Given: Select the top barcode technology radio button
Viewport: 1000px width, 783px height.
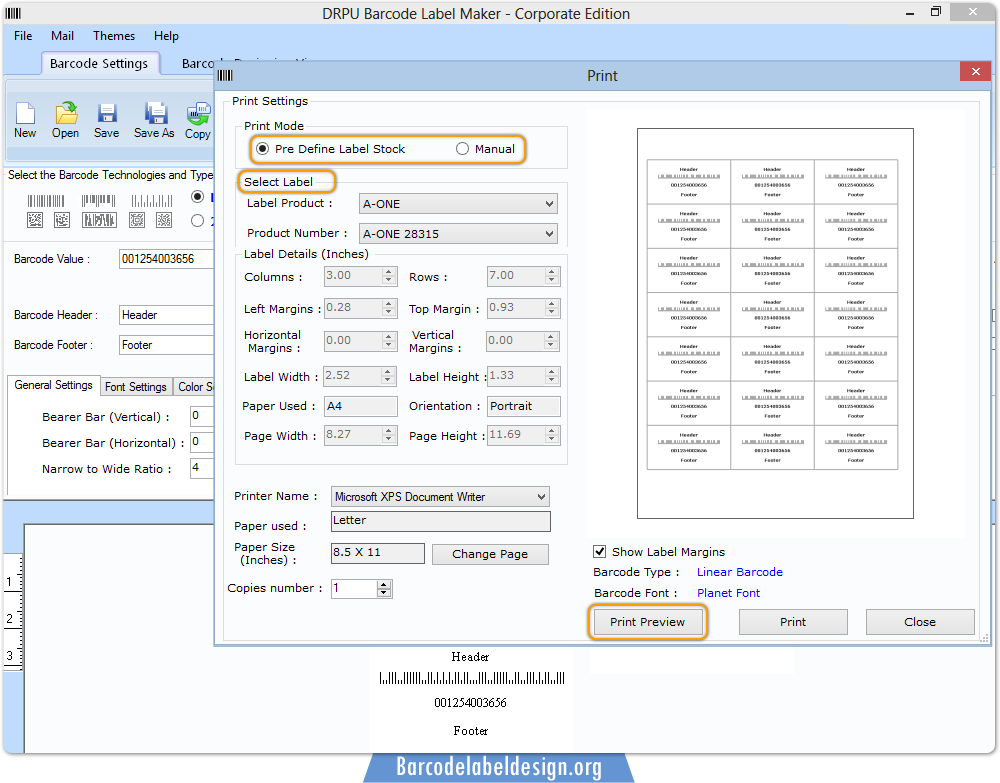Looking at the screenshot, I should point(198,196).
